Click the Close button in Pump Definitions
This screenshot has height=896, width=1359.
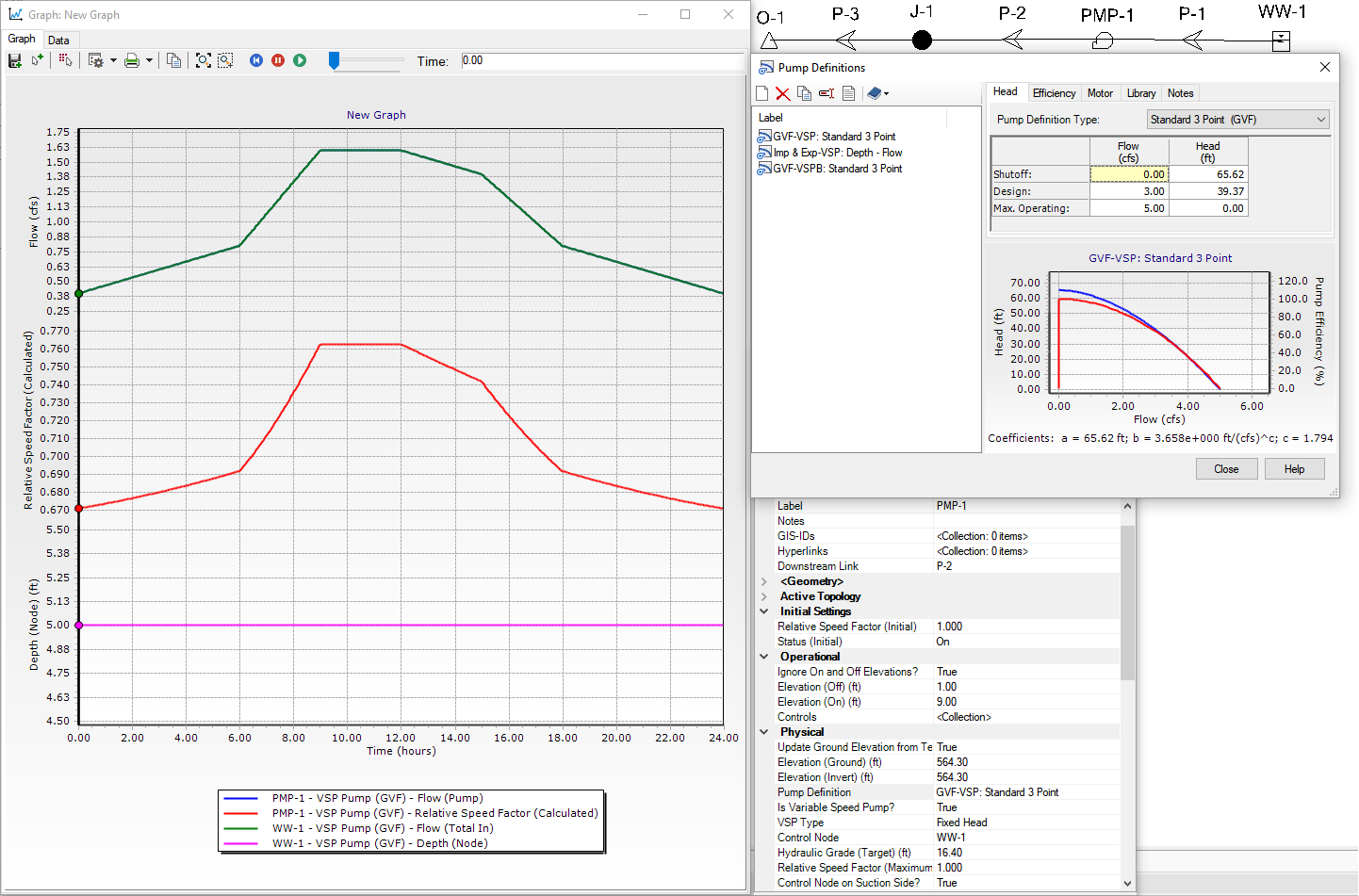1226,469
